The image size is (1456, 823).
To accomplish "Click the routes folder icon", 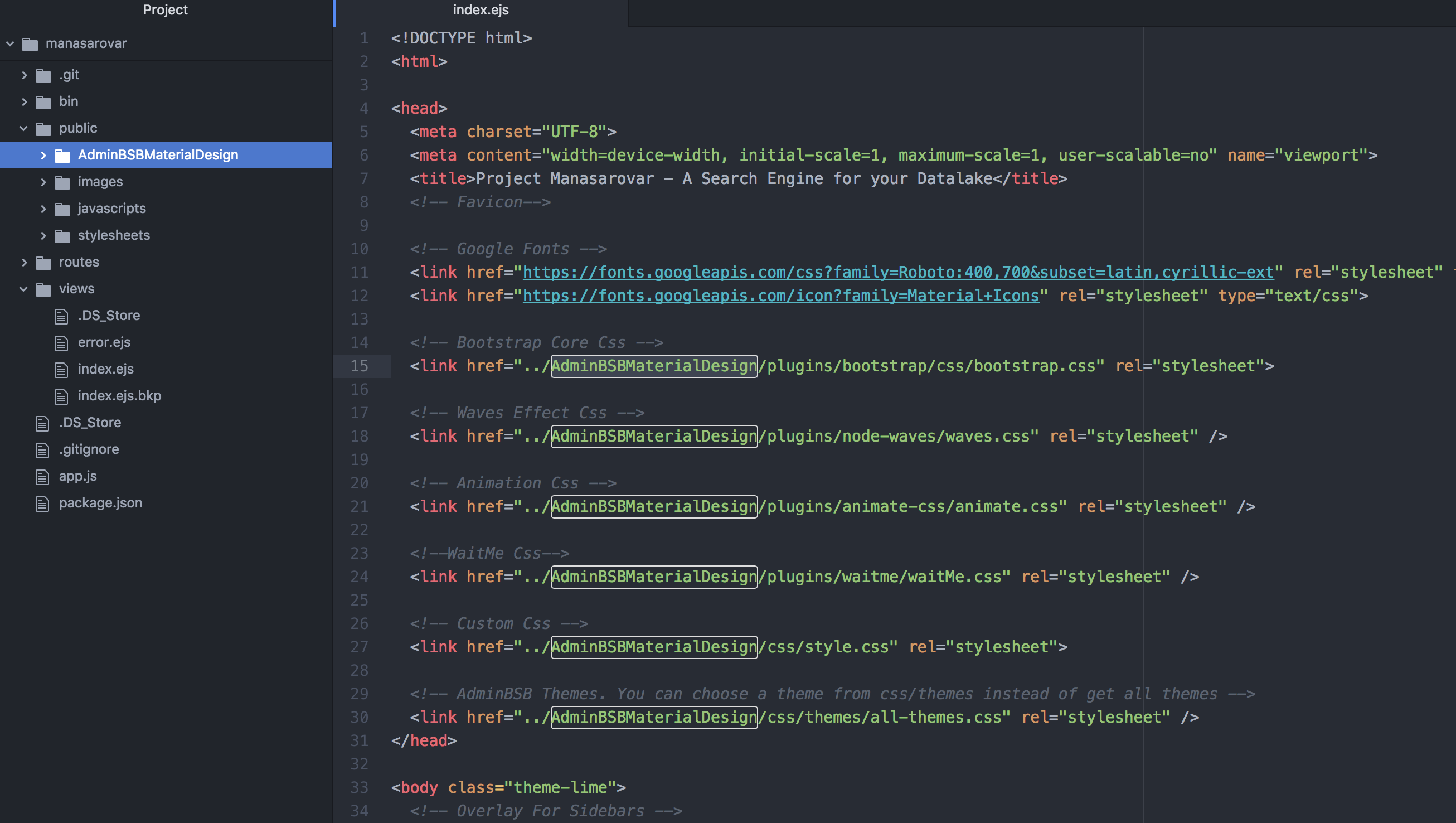I will click(x=43, y=263).
